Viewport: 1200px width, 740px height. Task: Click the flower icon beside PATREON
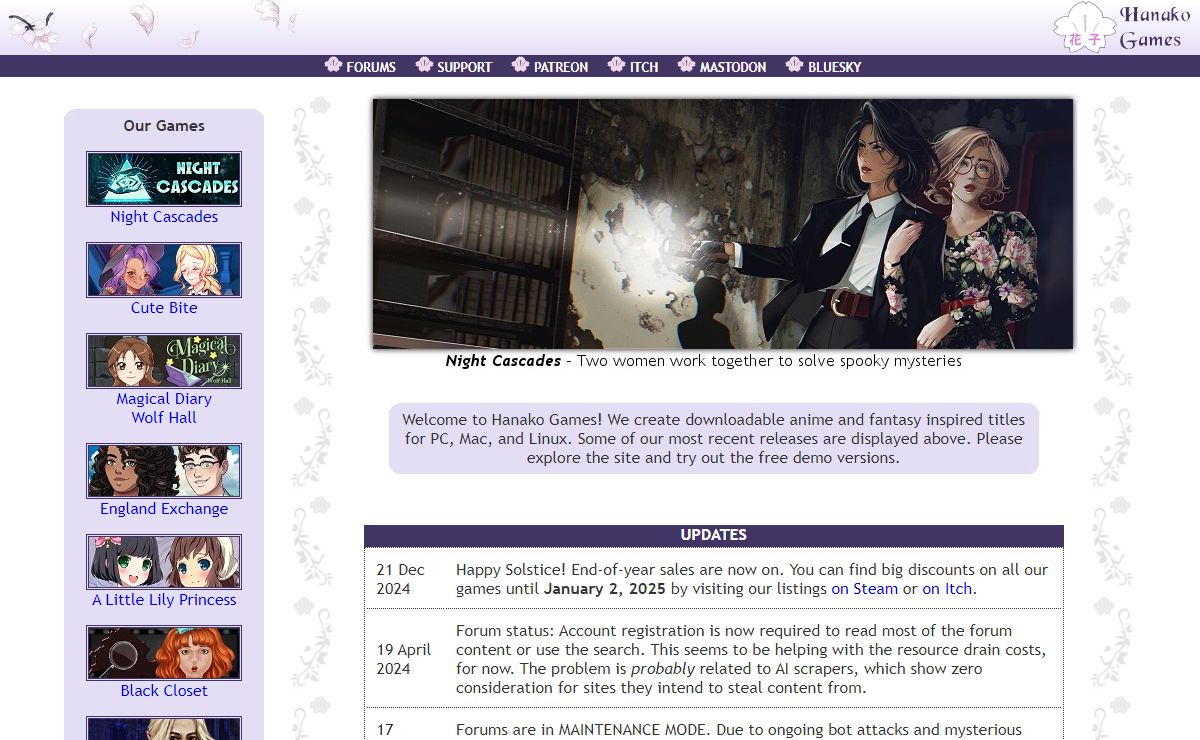tap(520, 65)
